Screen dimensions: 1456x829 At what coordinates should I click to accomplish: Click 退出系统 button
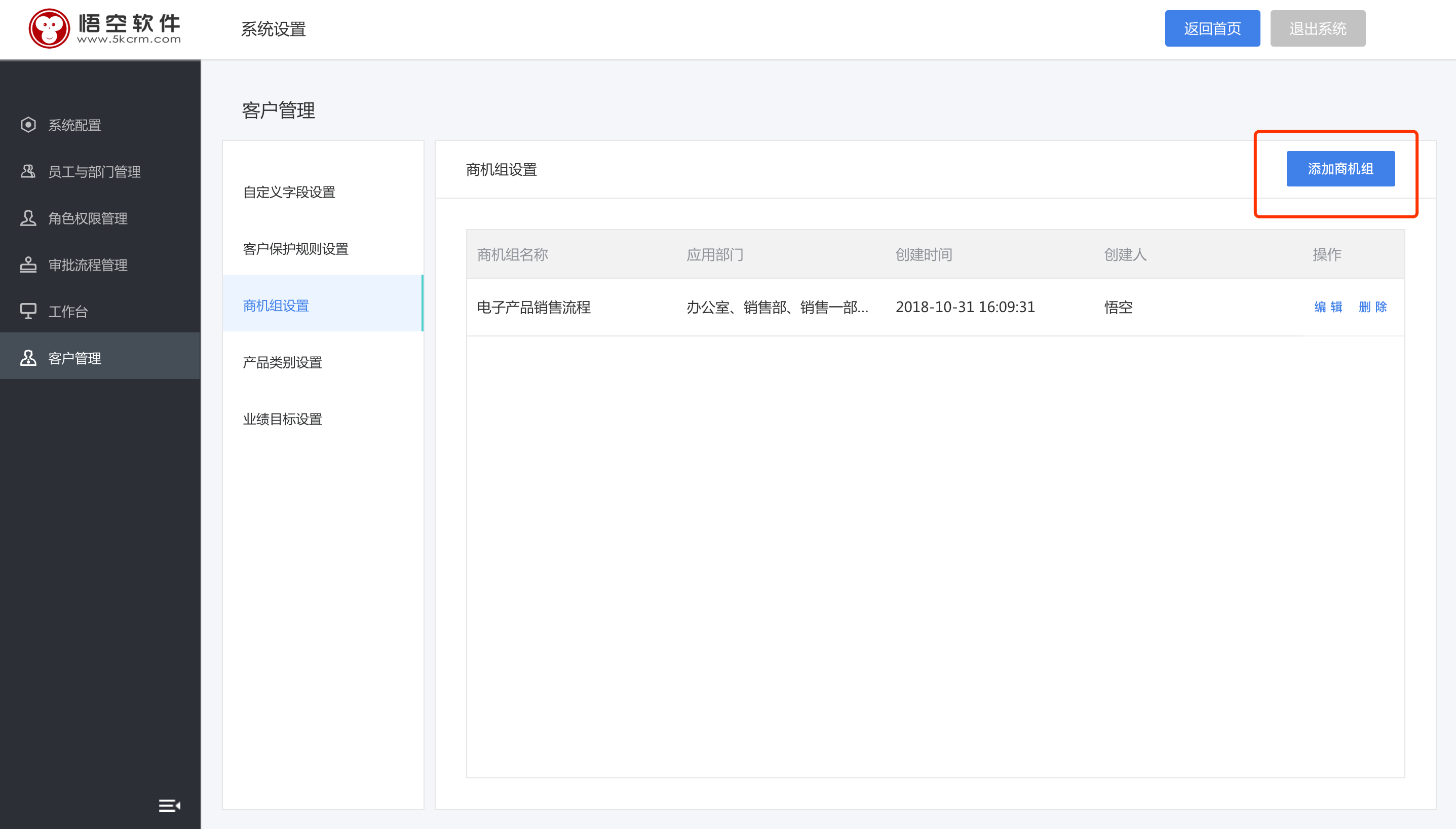pos(1319,28)
